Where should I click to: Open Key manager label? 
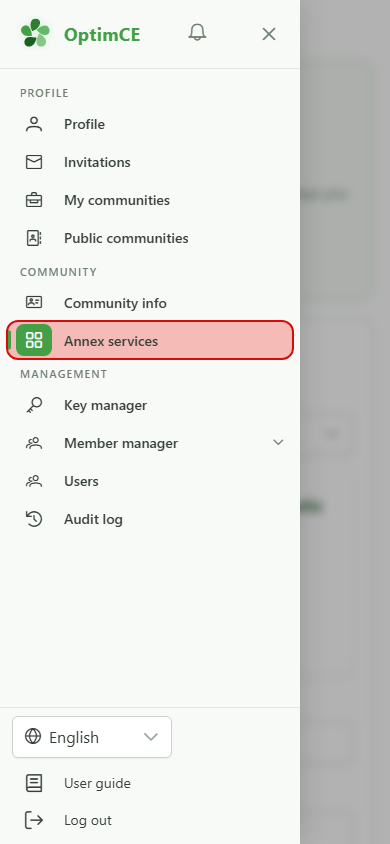point(105,405)
